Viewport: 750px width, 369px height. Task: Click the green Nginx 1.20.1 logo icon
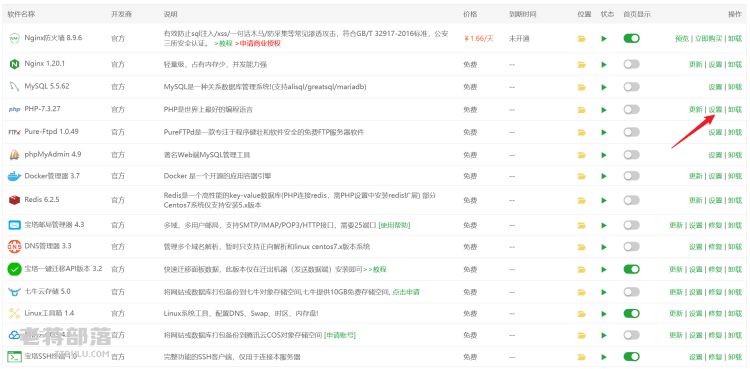14,64
